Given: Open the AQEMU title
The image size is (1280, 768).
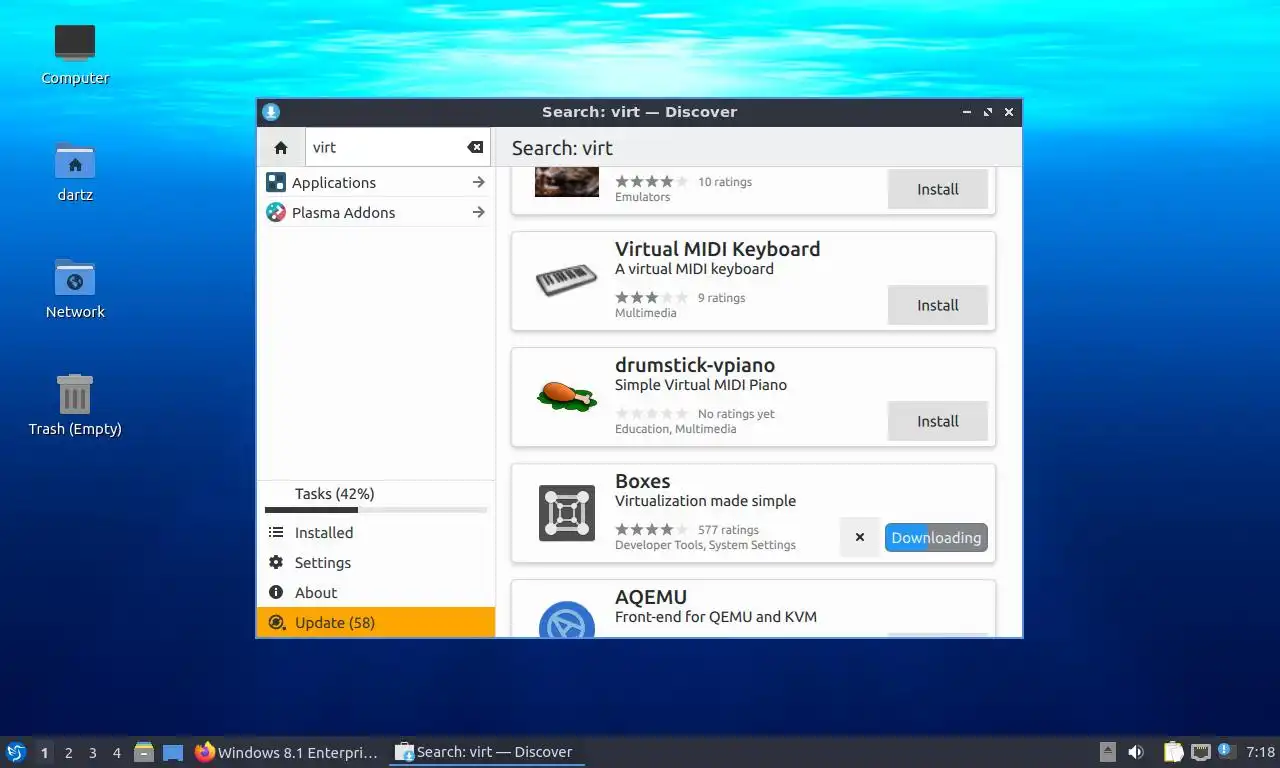Looking at the screenshot, I should [x=651, y=597].
